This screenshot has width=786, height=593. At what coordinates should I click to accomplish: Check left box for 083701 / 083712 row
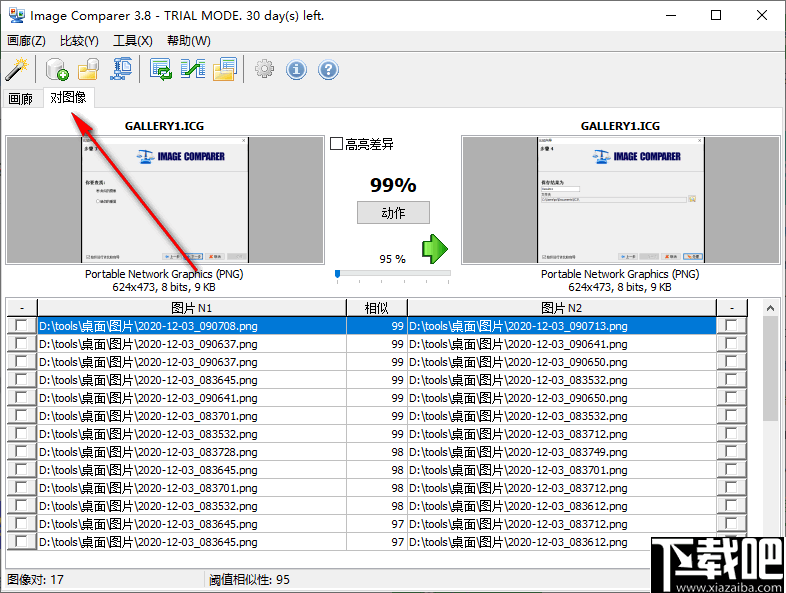click(x=22, y=488)
